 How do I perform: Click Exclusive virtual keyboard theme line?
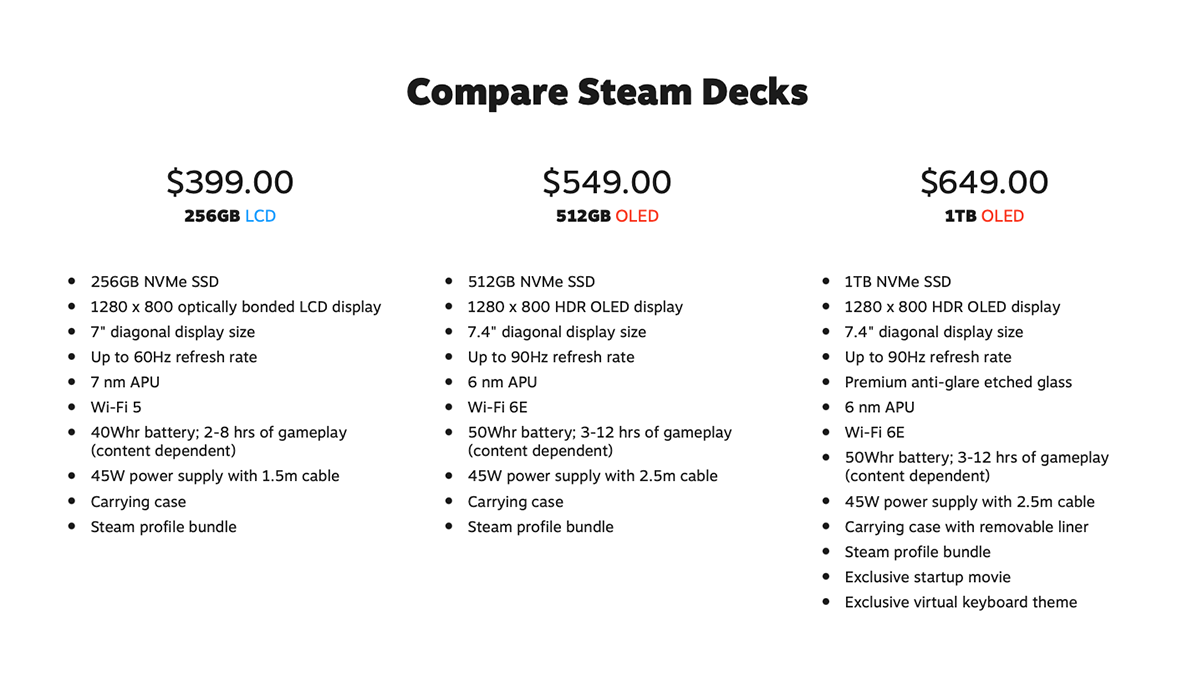point(961,602)
